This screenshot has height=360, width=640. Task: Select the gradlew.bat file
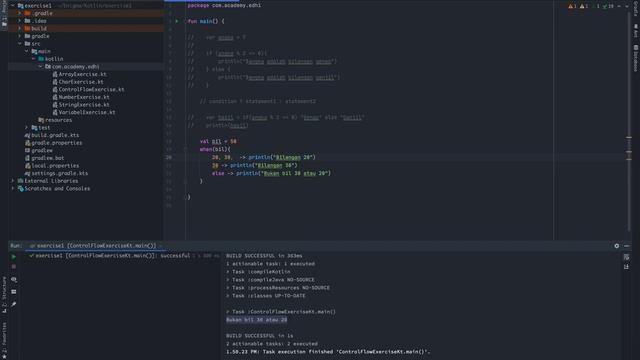pos(48,158)
